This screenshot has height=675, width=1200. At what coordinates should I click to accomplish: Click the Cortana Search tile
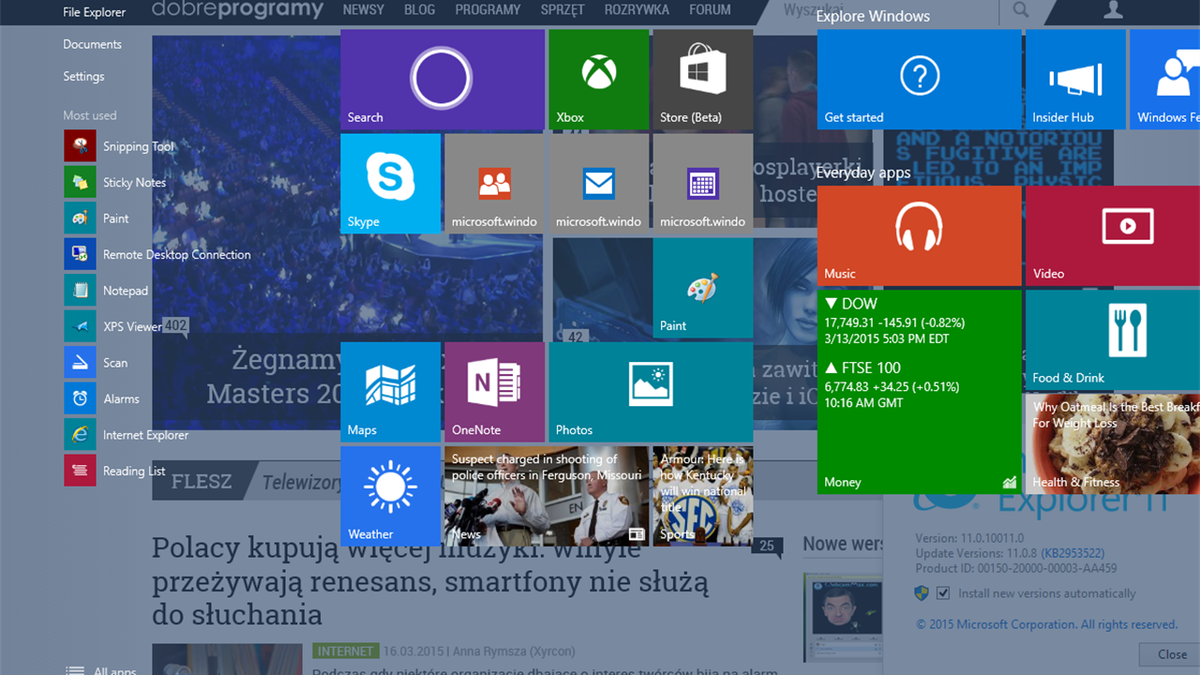(x=442, y=79)
